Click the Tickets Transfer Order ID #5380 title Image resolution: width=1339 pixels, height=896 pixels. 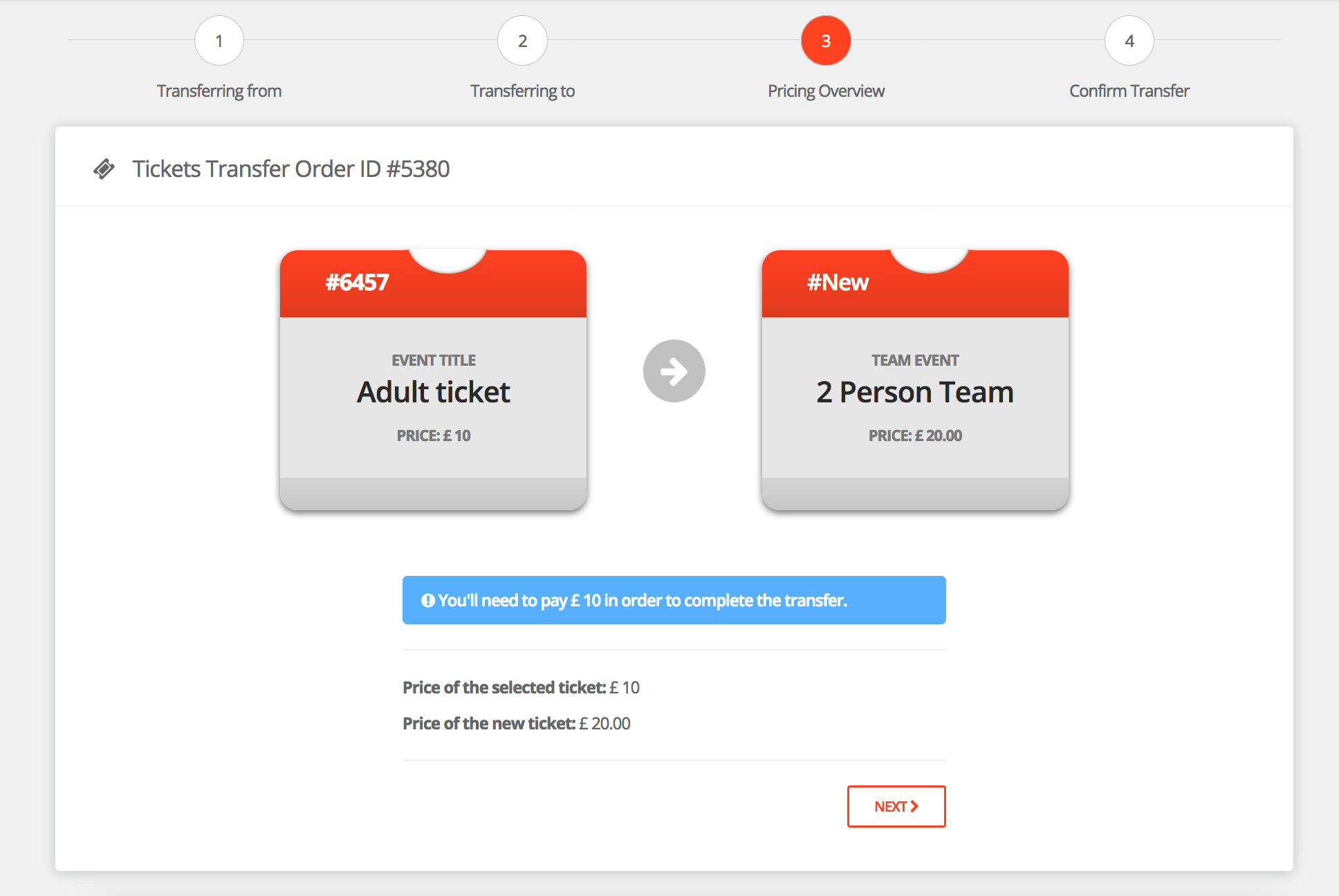290,169
